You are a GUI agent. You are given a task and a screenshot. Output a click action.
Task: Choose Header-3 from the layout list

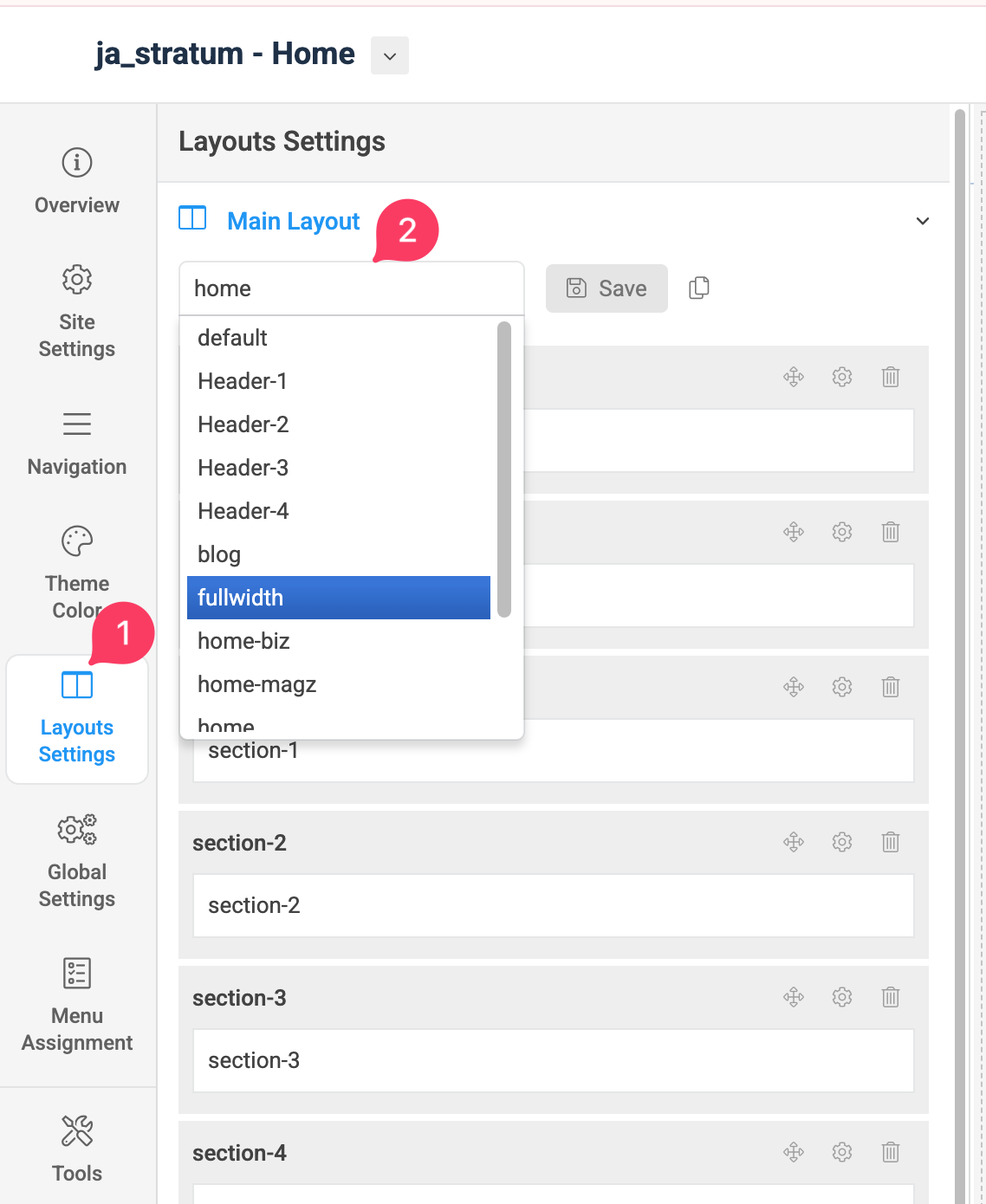339,468
